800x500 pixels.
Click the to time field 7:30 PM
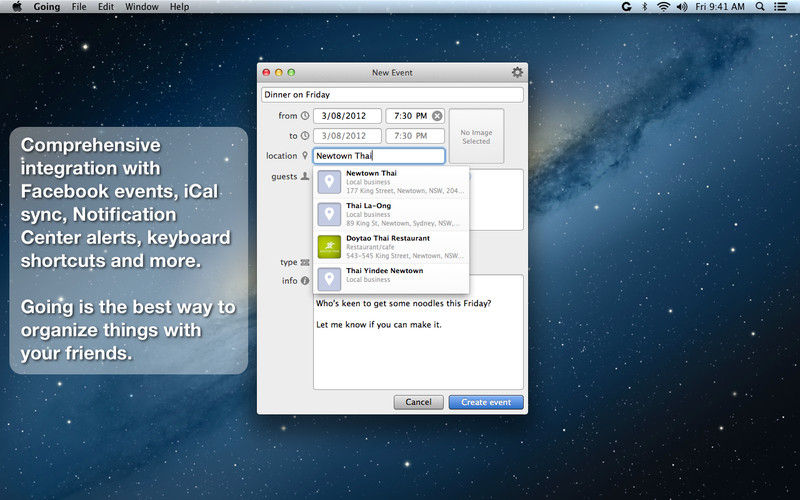point(415,136)
